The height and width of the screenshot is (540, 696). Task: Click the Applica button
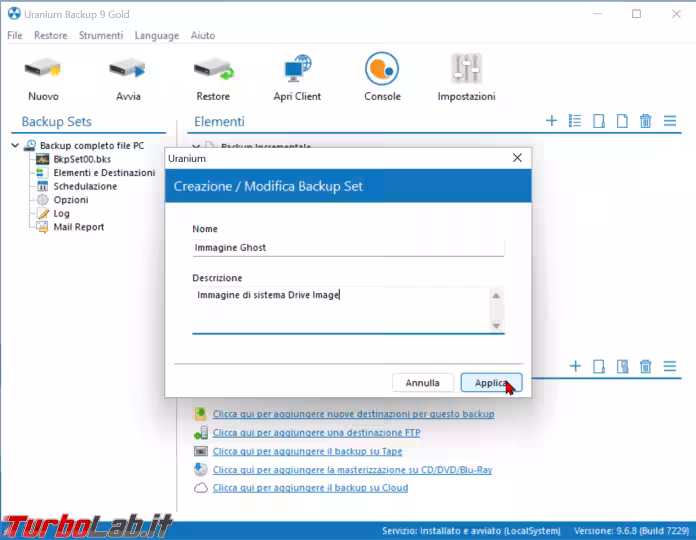point(491,382)
